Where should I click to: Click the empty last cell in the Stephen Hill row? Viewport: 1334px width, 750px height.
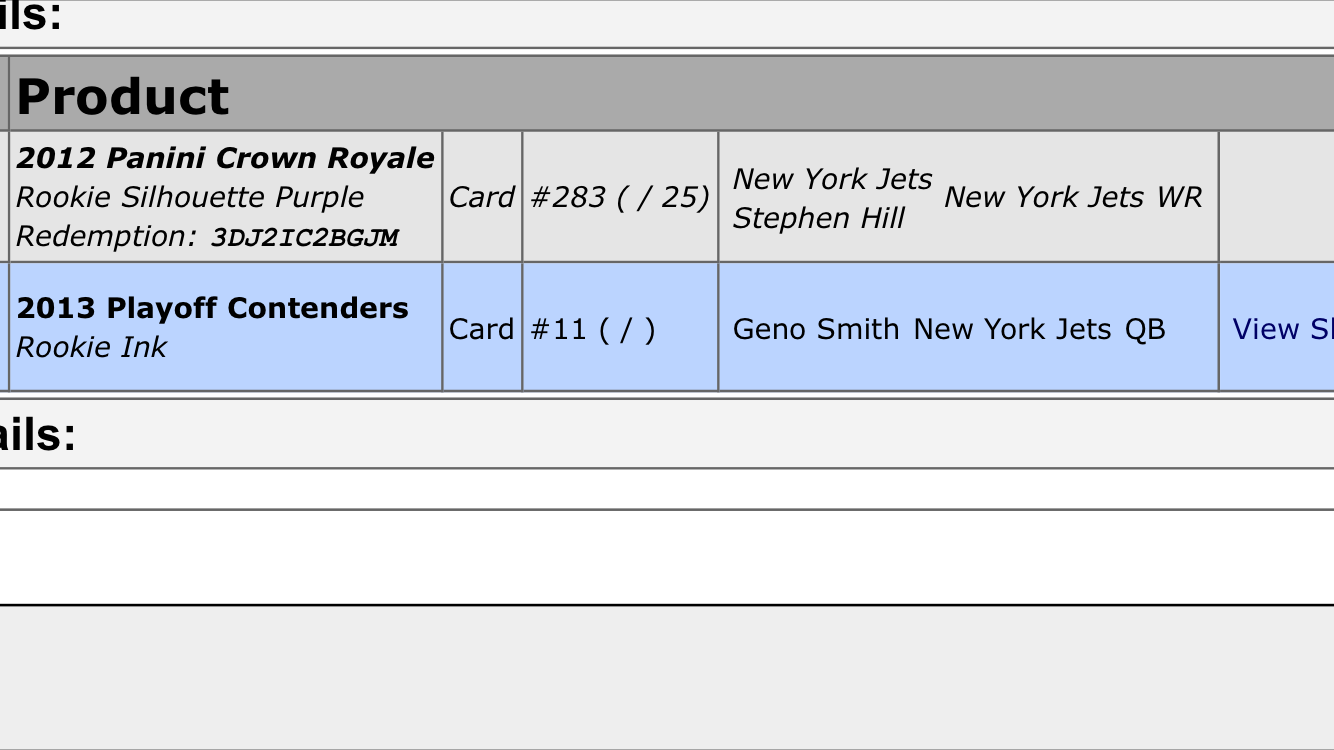coord(1276,197)
